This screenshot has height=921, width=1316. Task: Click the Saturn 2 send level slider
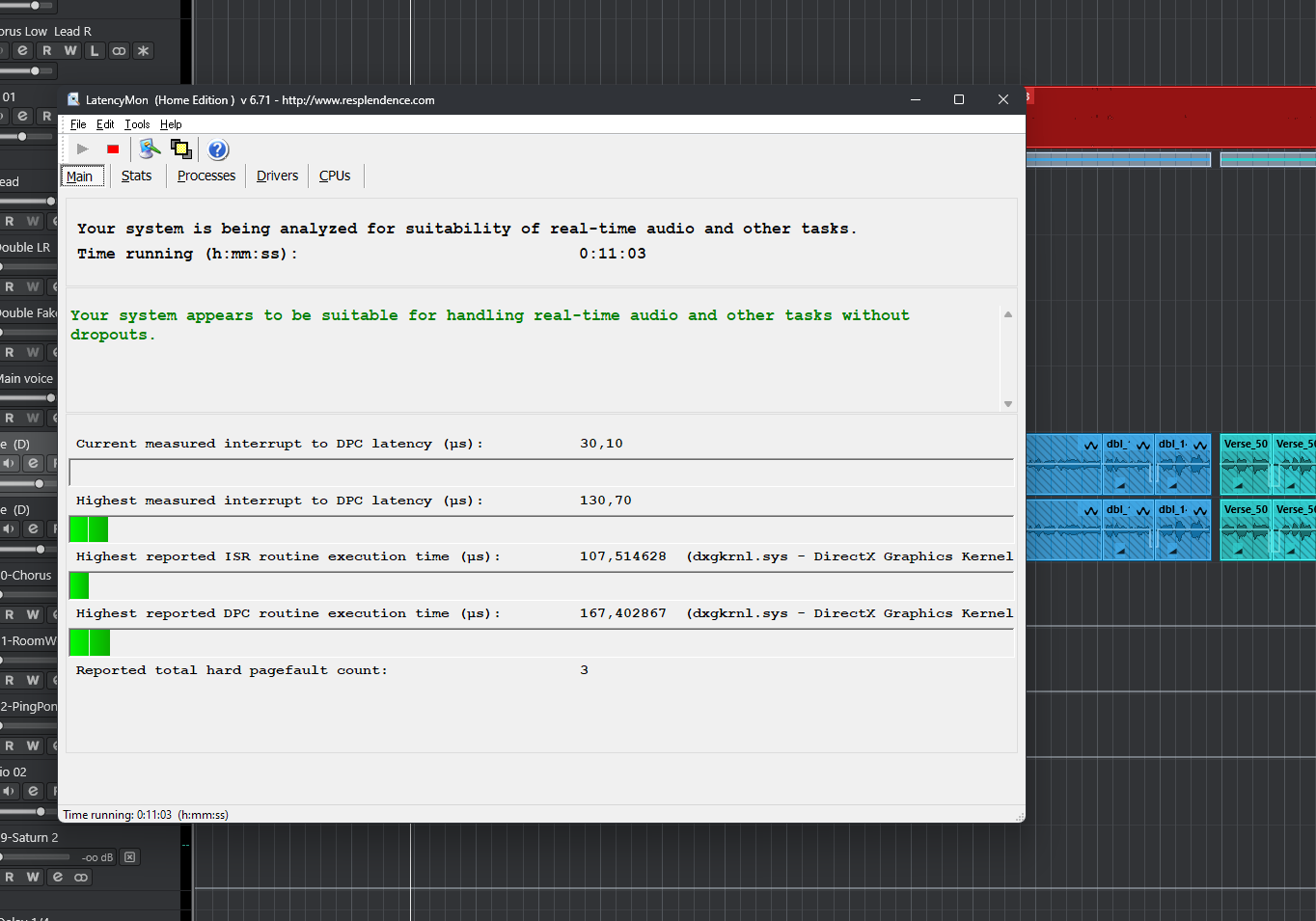36,857
